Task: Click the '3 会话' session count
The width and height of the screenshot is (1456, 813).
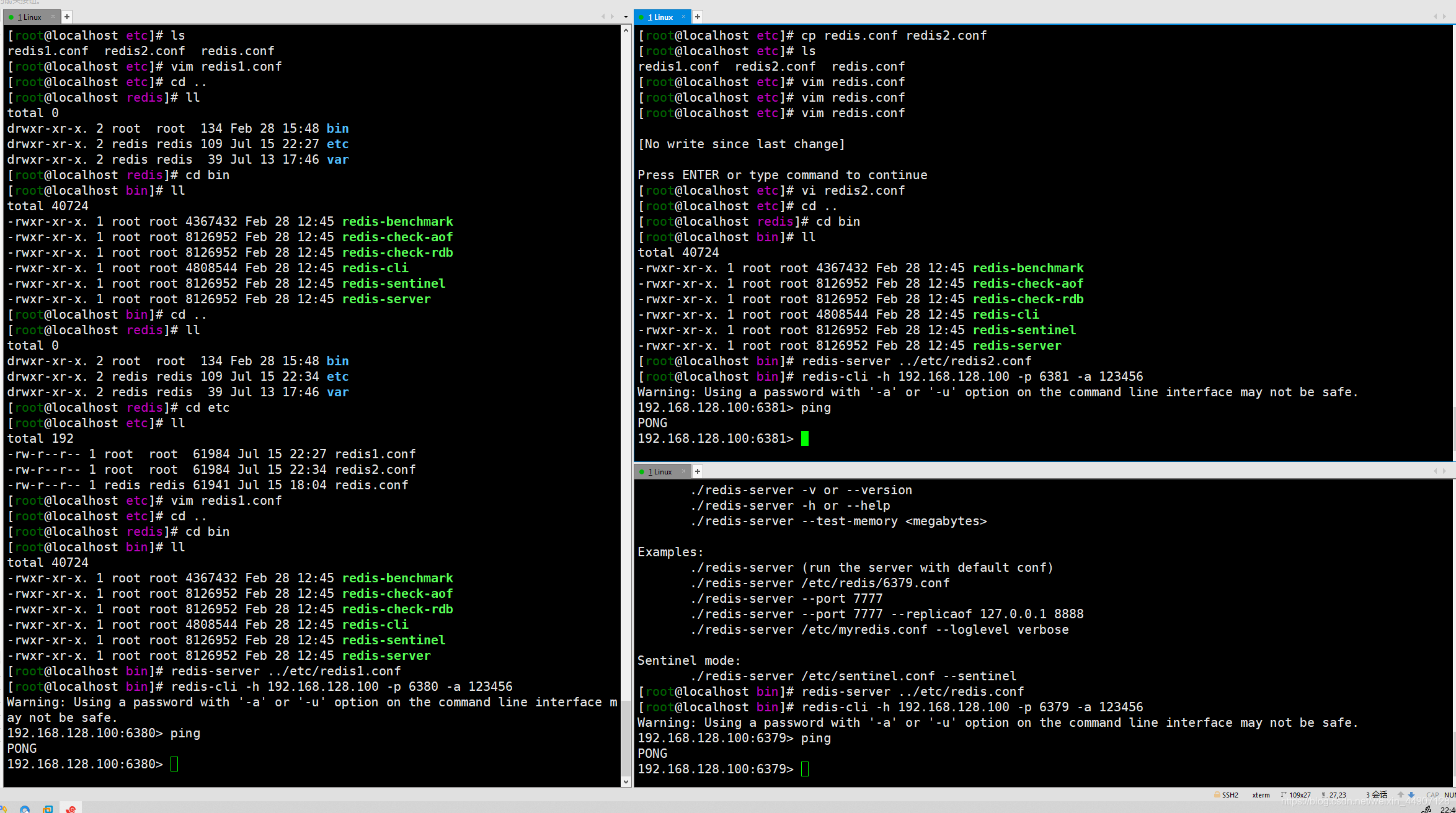Action: [x=1377, y=795]
